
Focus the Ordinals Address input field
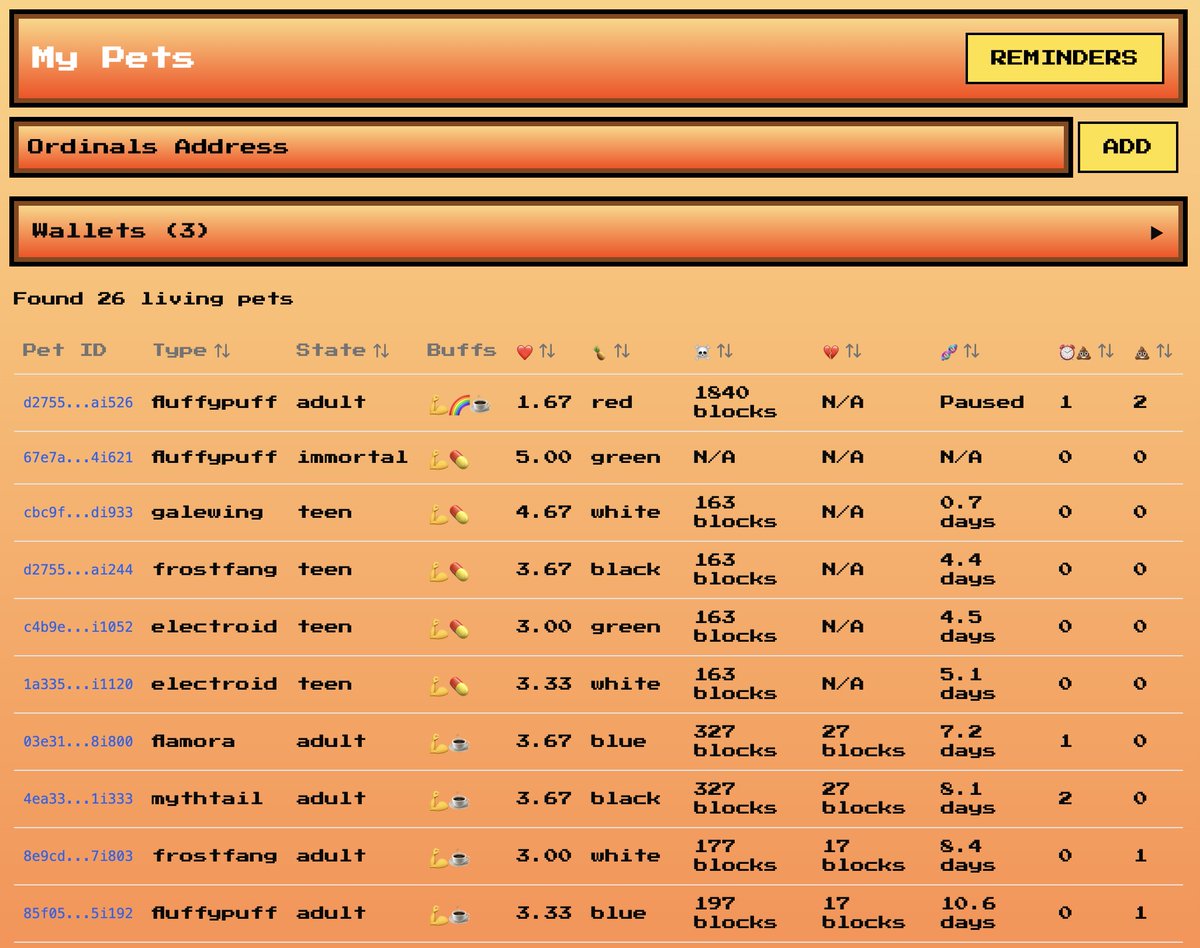[x=541, y=147]
